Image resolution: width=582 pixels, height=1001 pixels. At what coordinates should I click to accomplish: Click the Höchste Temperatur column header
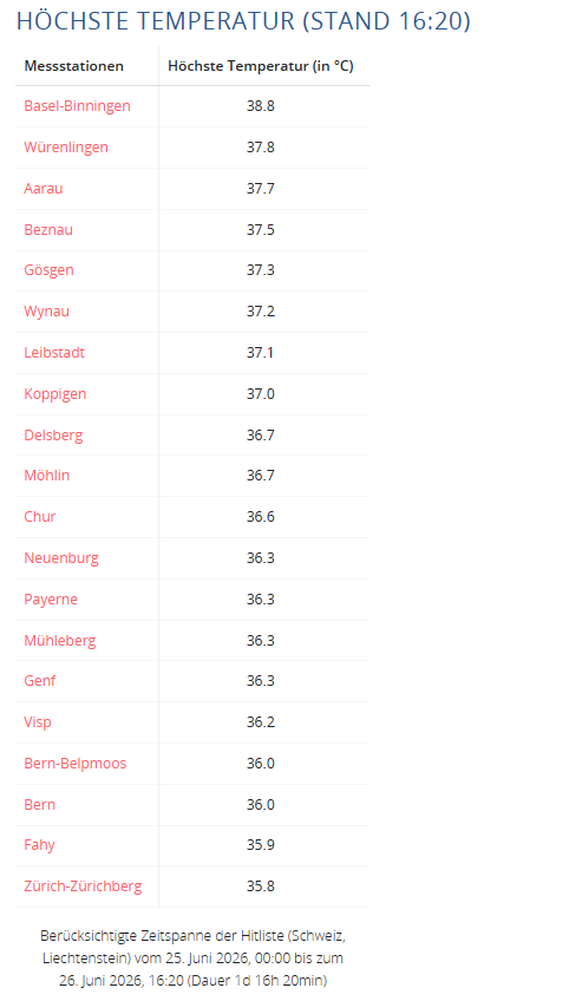[260, 66]
